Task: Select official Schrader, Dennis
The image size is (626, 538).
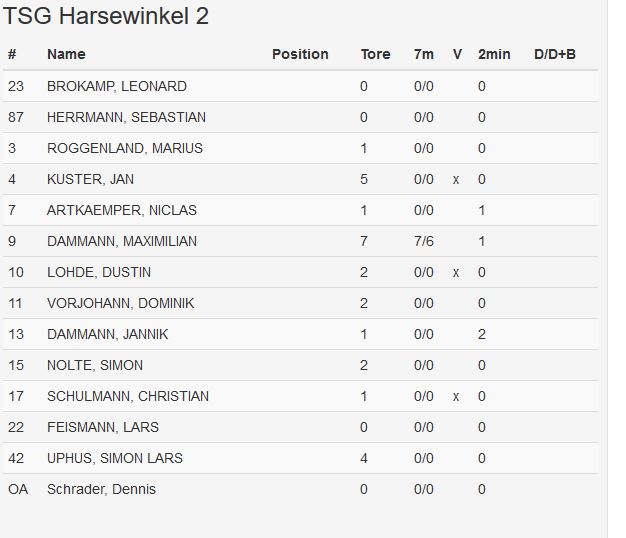Action: point(101,489)
